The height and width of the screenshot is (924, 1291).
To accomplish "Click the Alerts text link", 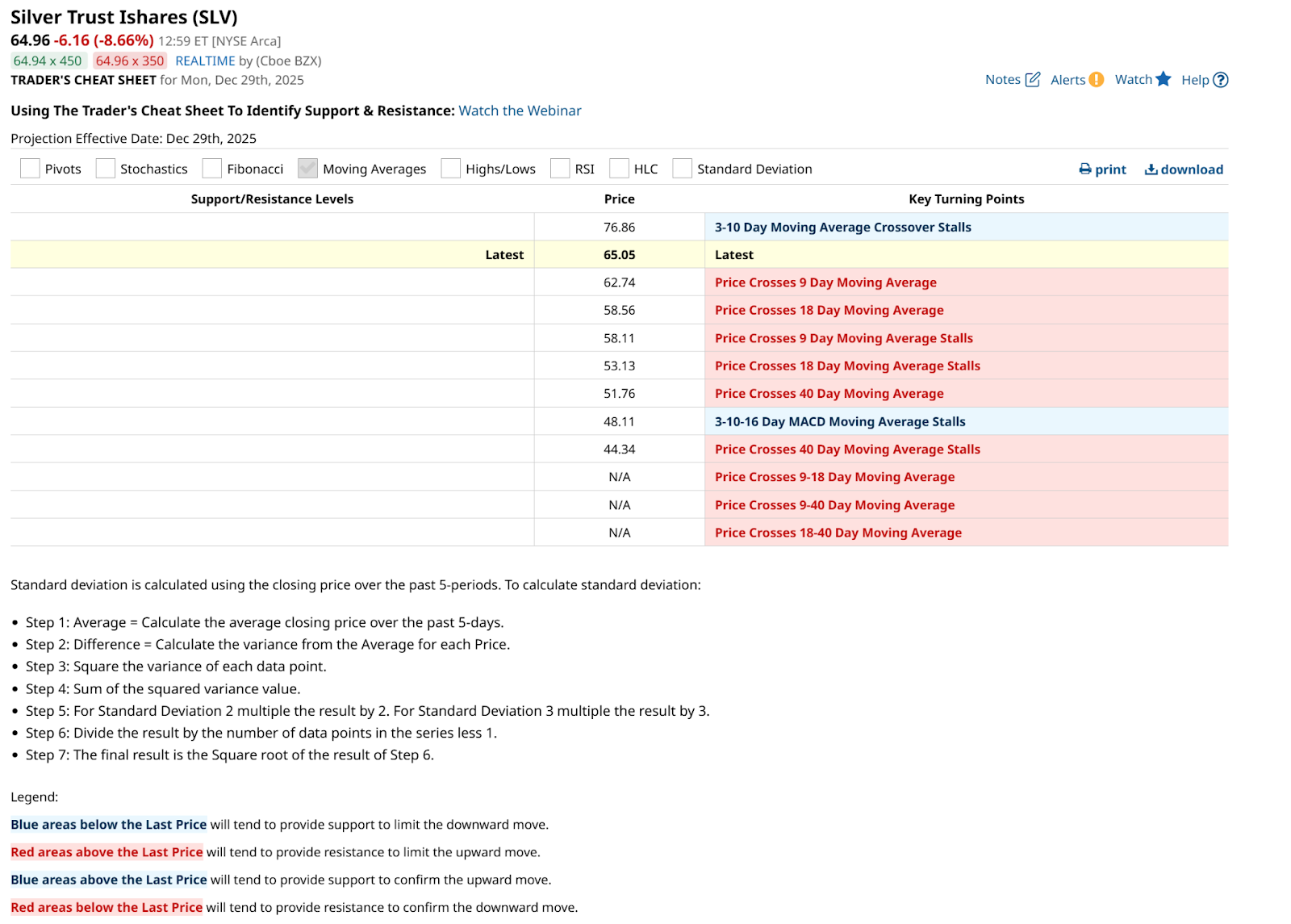I will coord(1067,80).
